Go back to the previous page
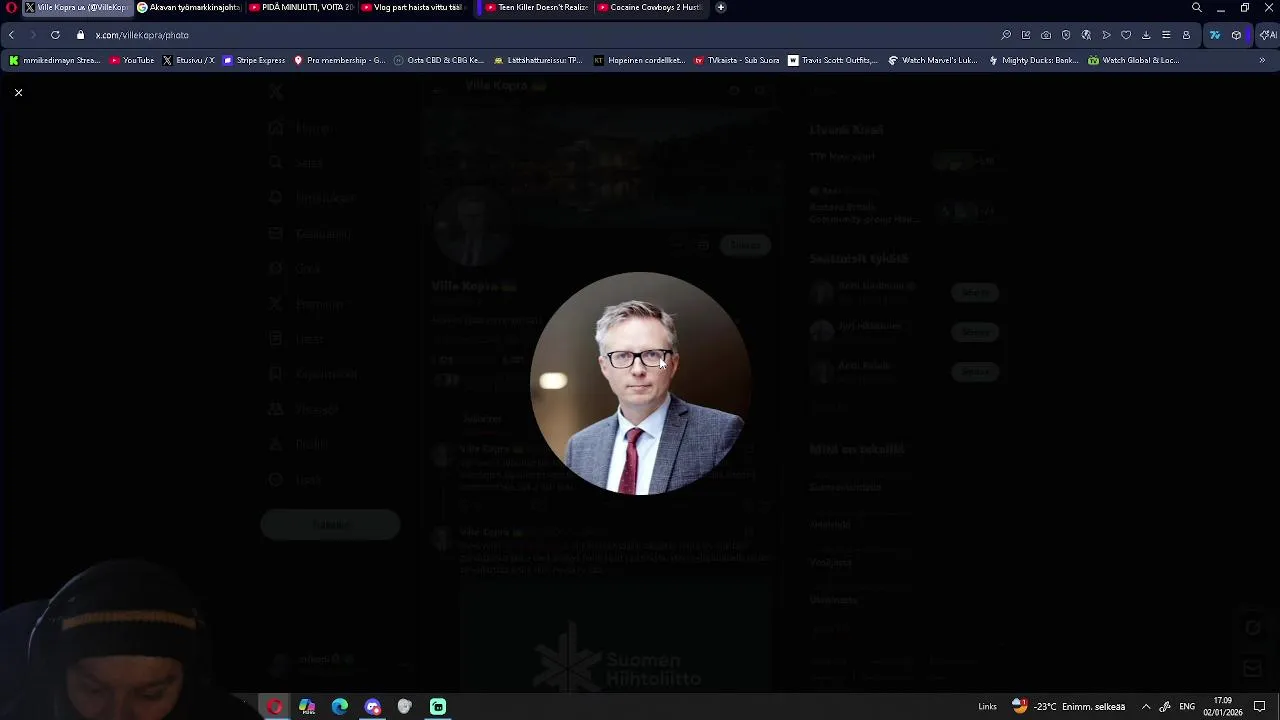The height and width of the screenshot is (720, 1280). tap(11, 35)
